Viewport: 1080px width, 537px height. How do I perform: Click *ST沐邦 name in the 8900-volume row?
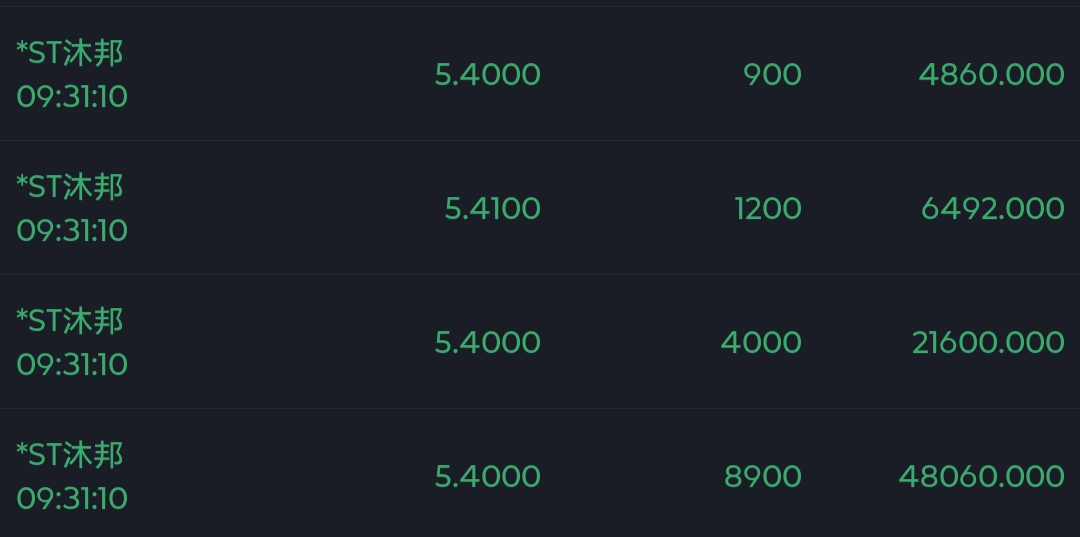[x=70, y=455]
